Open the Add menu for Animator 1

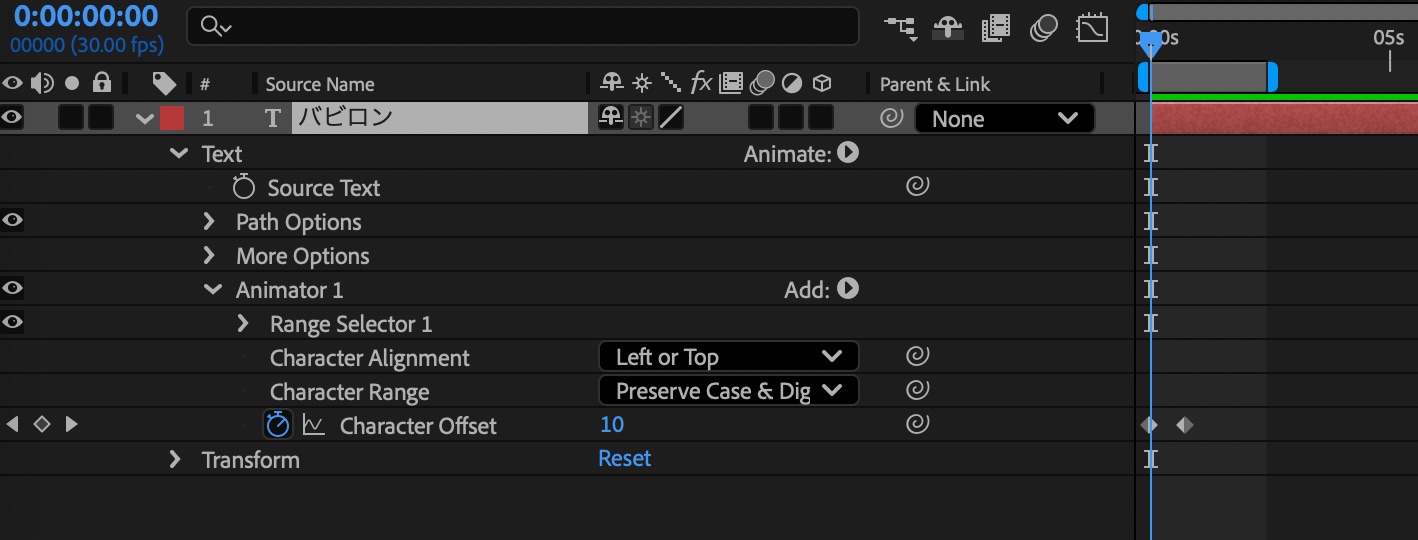(x=848, y=289)
